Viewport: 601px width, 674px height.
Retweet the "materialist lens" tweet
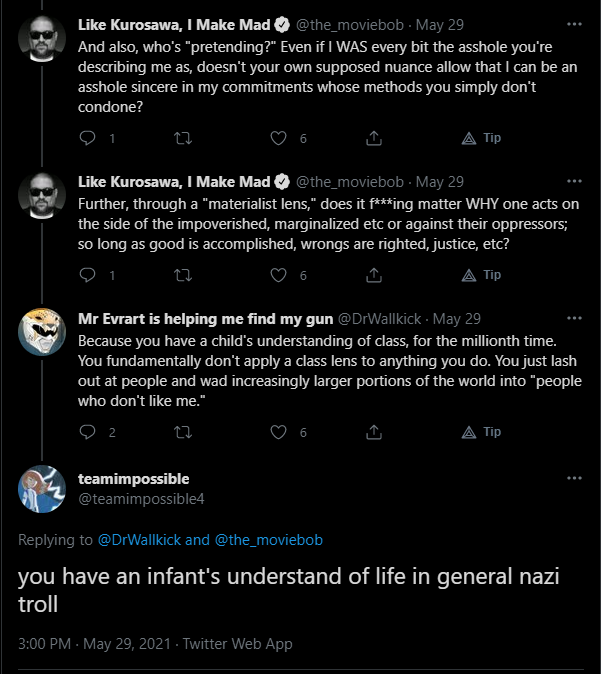point(182,275)
